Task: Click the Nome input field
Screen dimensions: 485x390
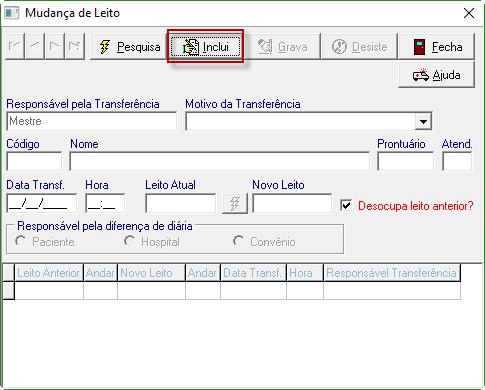Action: point(219,161)
